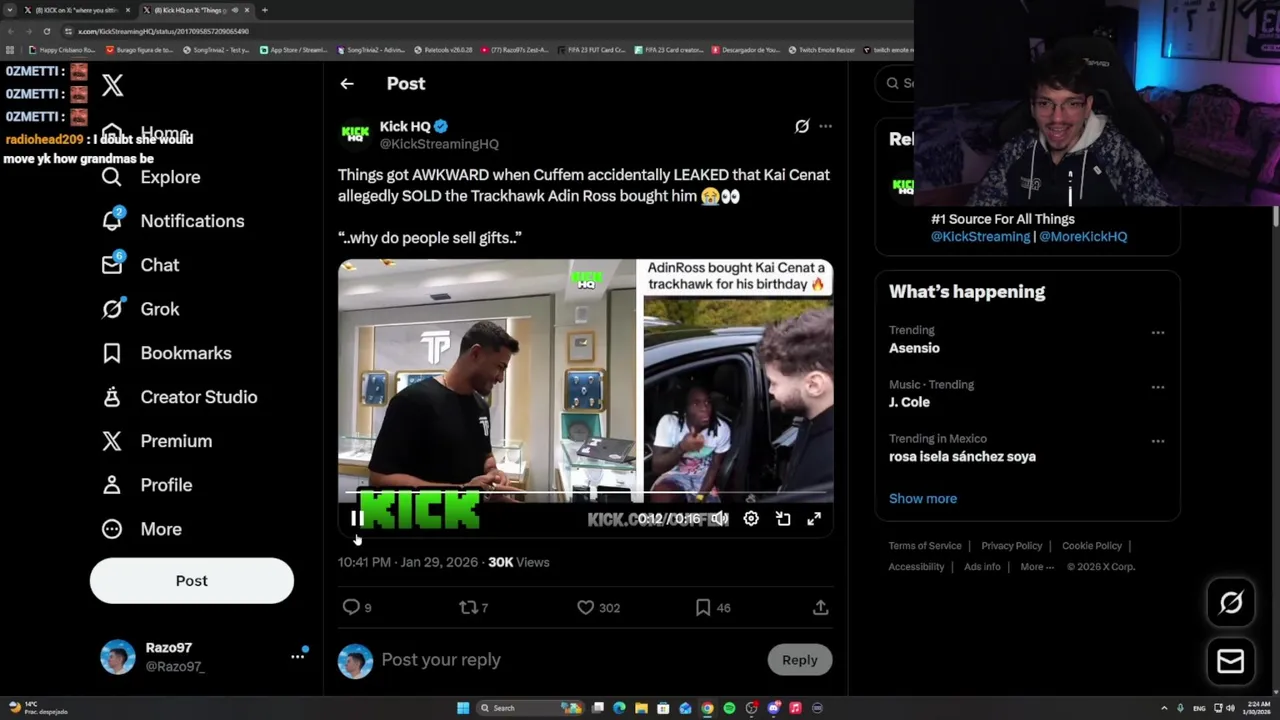Toggle video picture-in-picture mode

click(x=783, y=518)
